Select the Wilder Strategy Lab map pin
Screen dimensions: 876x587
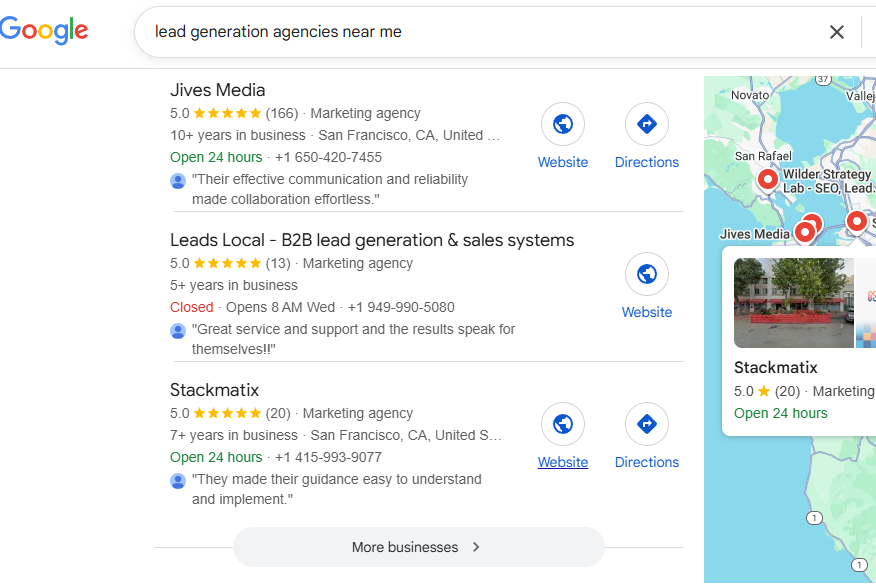tap(768, 180)
